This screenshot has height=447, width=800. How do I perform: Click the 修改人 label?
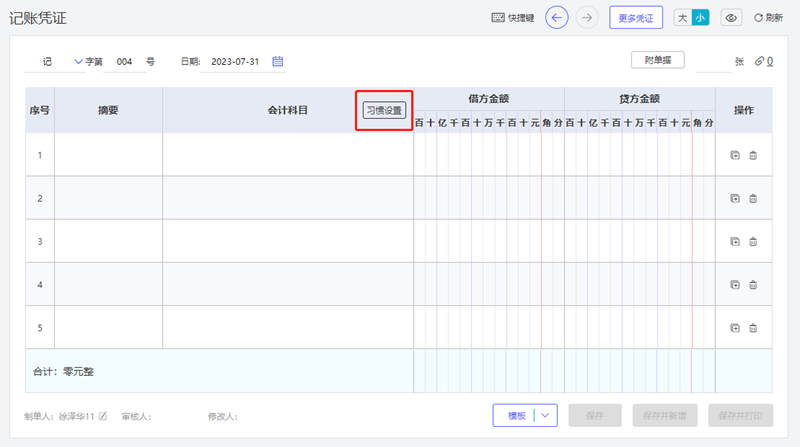[223, 416]
